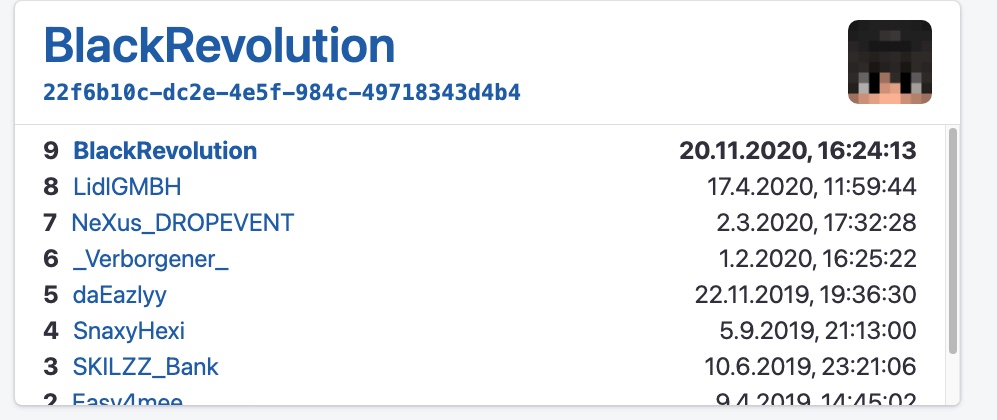Click the name history scrollbar thumb
997x420 pixels.
[952, 241]
